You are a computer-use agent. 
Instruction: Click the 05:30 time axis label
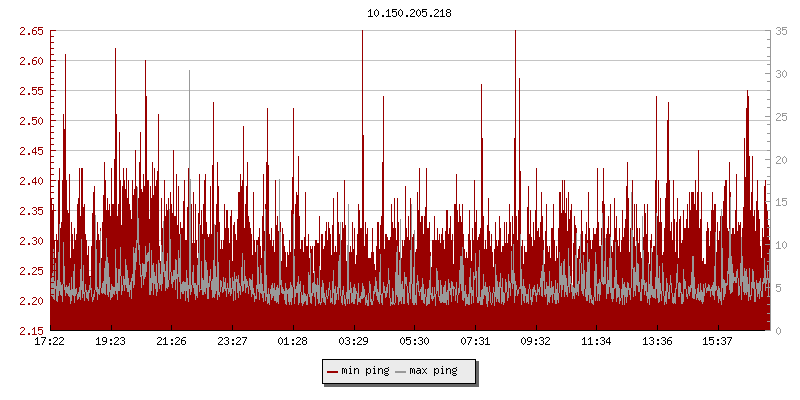[414, 341]
